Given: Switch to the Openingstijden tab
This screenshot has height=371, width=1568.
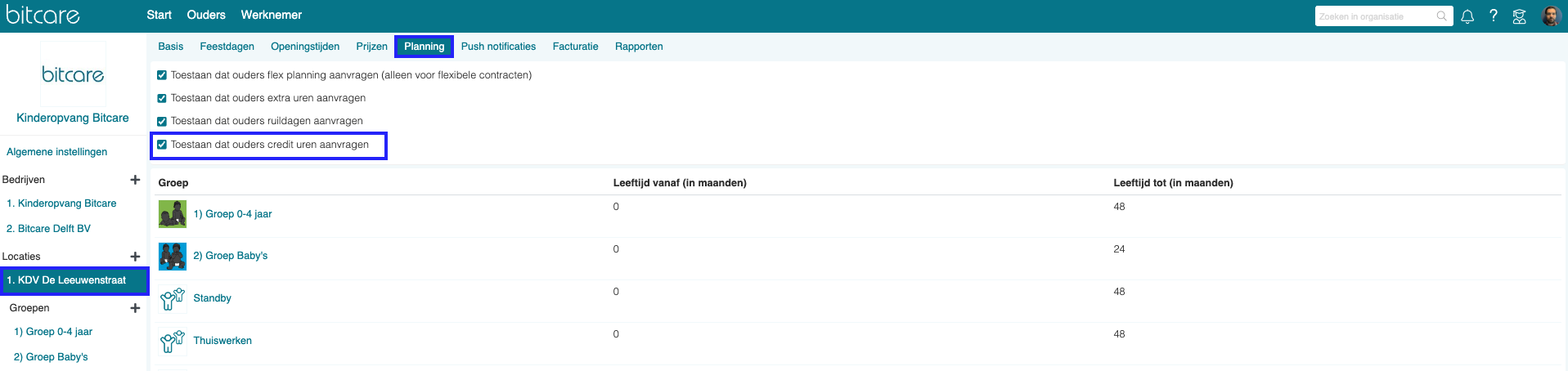Looking at the screenshot, I should 305,47.
